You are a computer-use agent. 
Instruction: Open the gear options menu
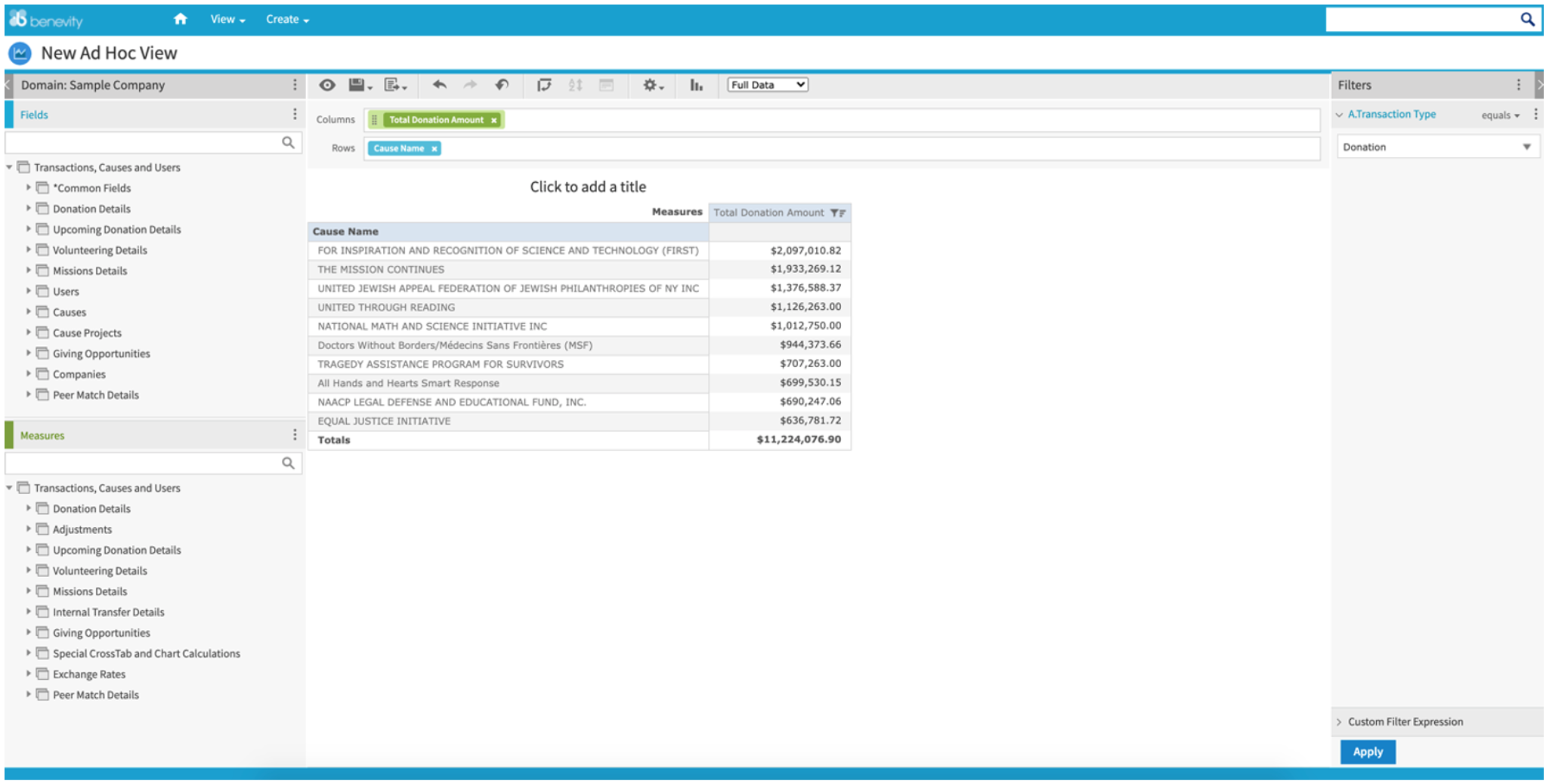pyautogui.click(x=653, y=85)
